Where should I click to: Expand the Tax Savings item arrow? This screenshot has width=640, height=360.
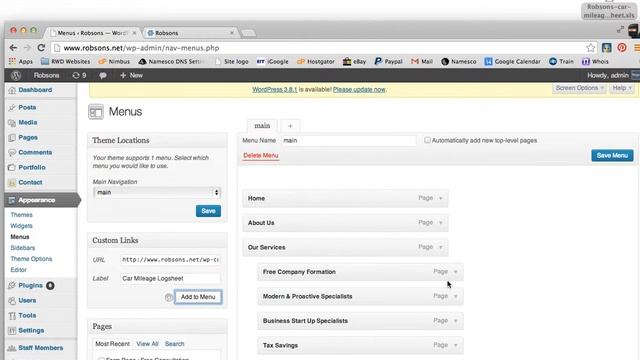pyautogui.click(x=456, y=345)
